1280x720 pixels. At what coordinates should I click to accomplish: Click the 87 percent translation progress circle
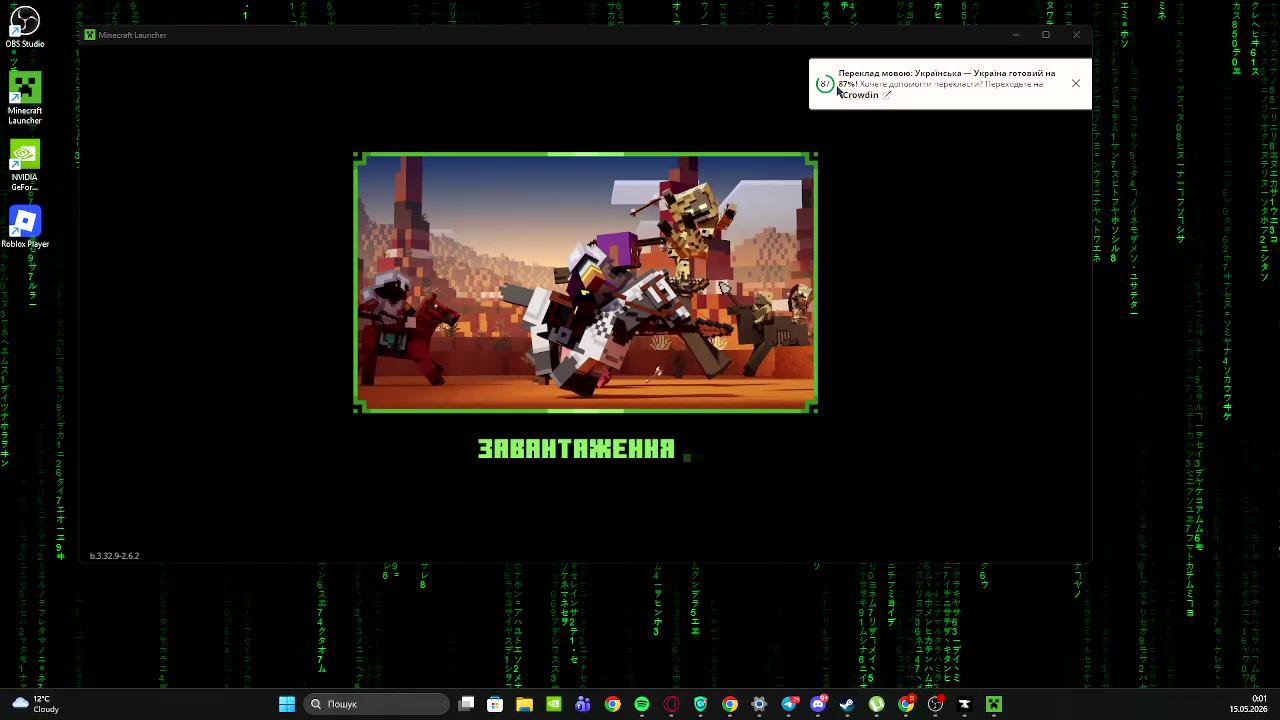coord(824,84)
